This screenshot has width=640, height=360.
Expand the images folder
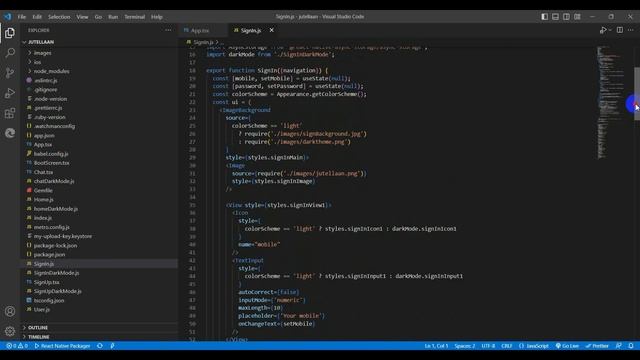click(42, 53)
